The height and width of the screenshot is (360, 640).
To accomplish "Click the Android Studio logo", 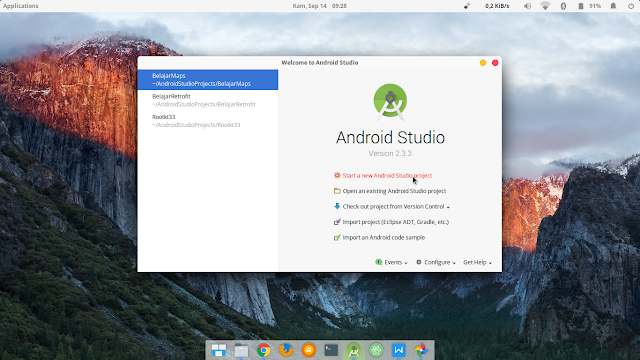I will tap(390, 102).
